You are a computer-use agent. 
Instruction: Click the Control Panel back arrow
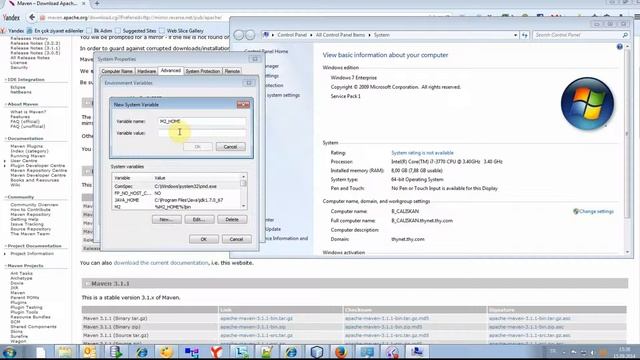coord(239,35)
